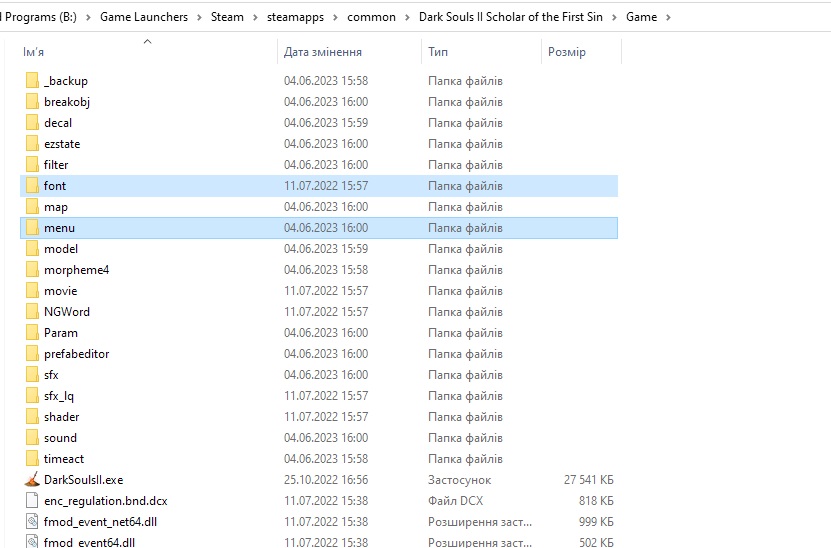Click the decal folder icon
Viewport: 831px width, 548px height.
click(32, 122)
